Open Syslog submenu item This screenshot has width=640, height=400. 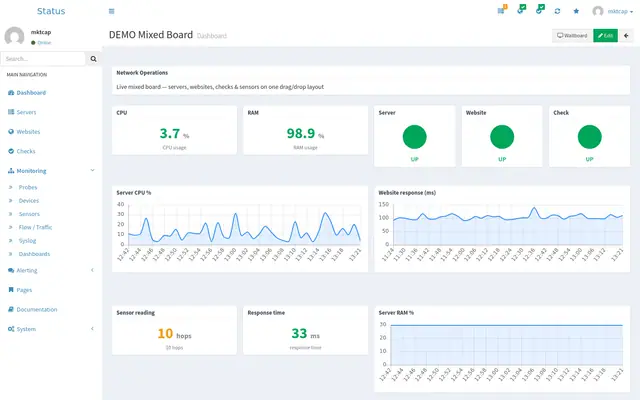pyautogui.click(x=27, y=241)
